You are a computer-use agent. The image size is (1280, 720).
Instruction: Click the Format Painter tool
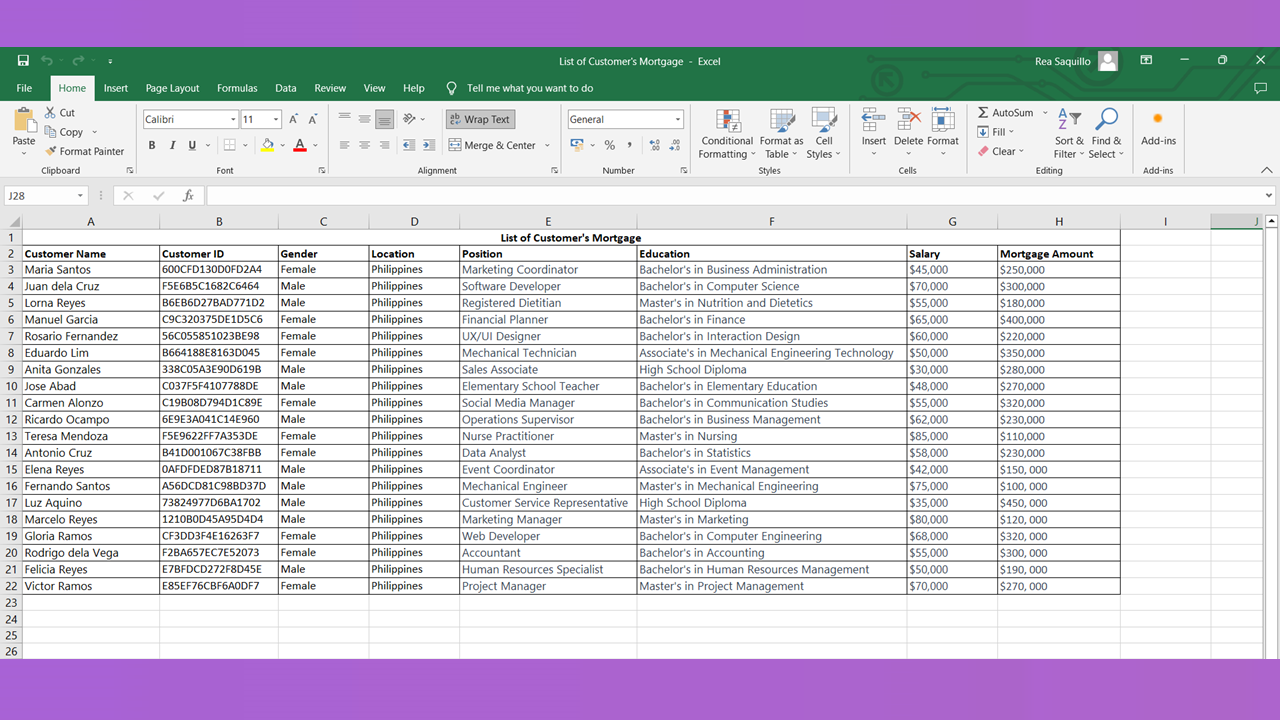[84, 151]
